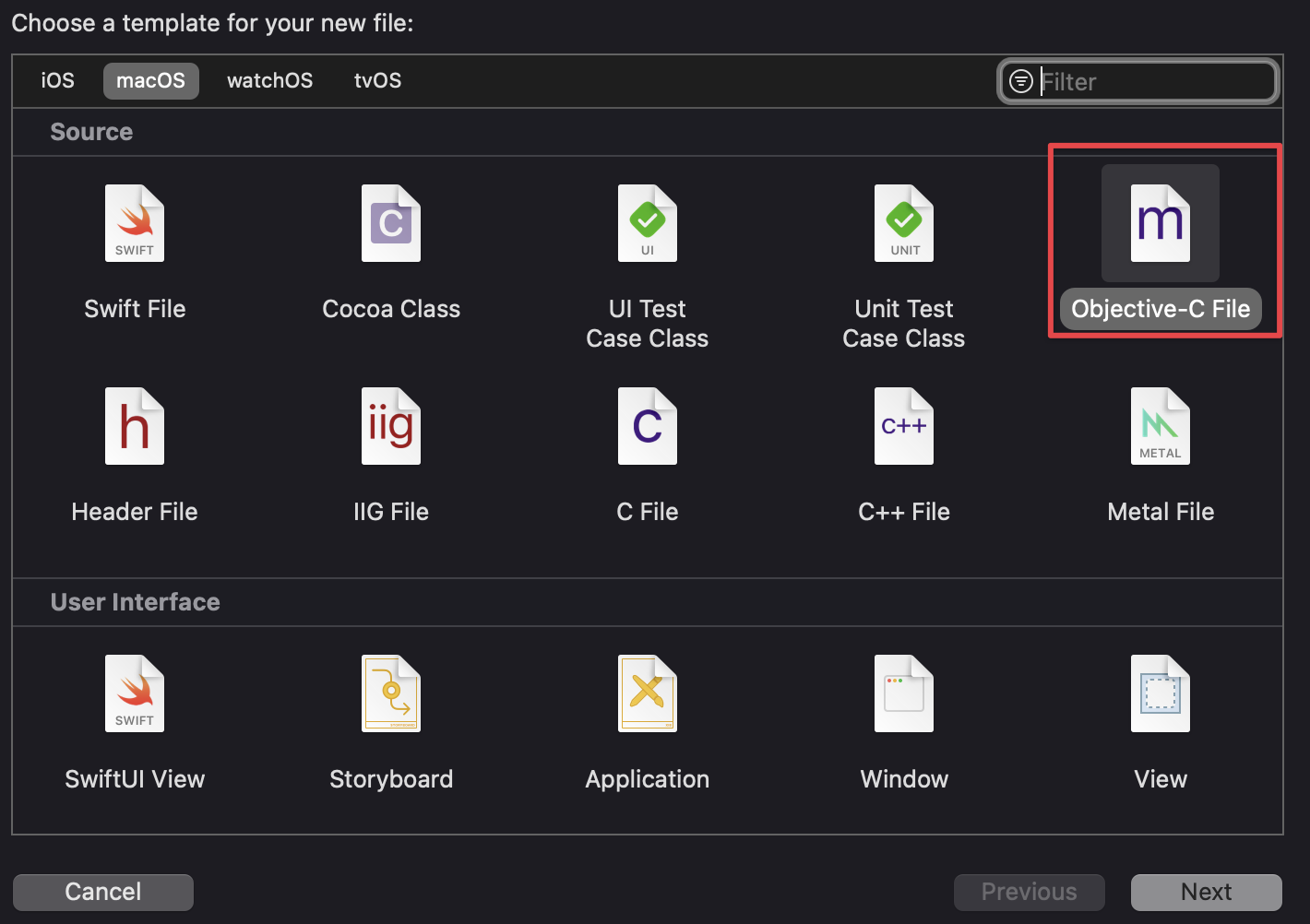Click the "Header File" label
This screenshot has height=924, width=1310.
click(135, 512)
